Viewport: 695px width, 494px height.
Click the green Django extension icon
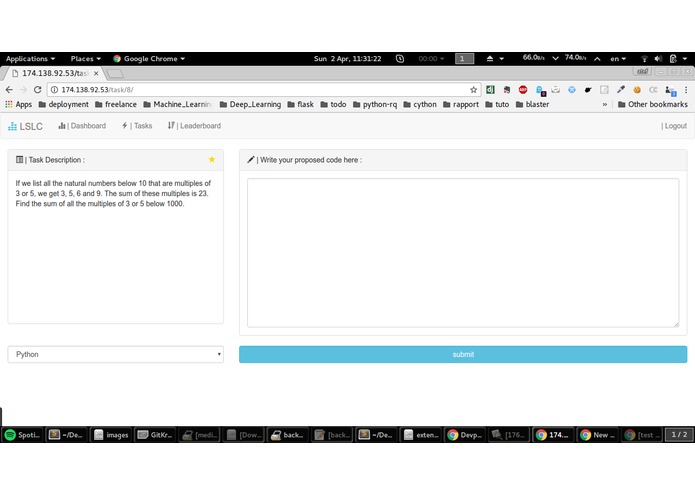pyautogui.click(x=490, y=89)
